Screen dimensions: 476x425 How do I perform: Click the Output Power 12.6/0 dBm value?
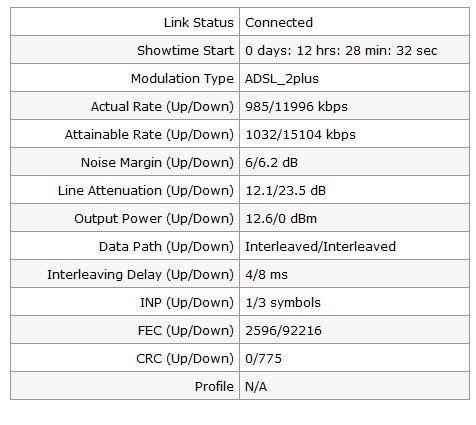[281, 219]
